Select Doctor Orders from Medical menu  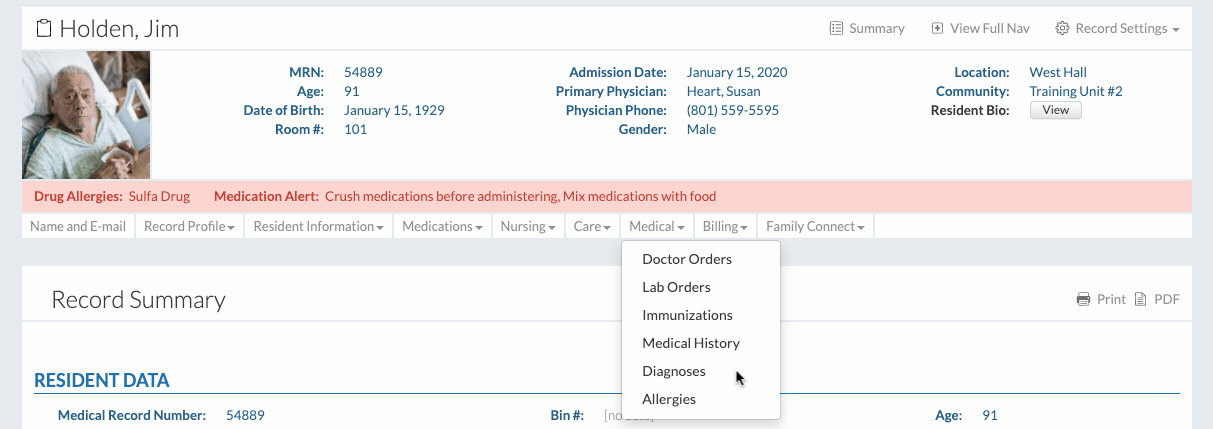pos(687,259)
